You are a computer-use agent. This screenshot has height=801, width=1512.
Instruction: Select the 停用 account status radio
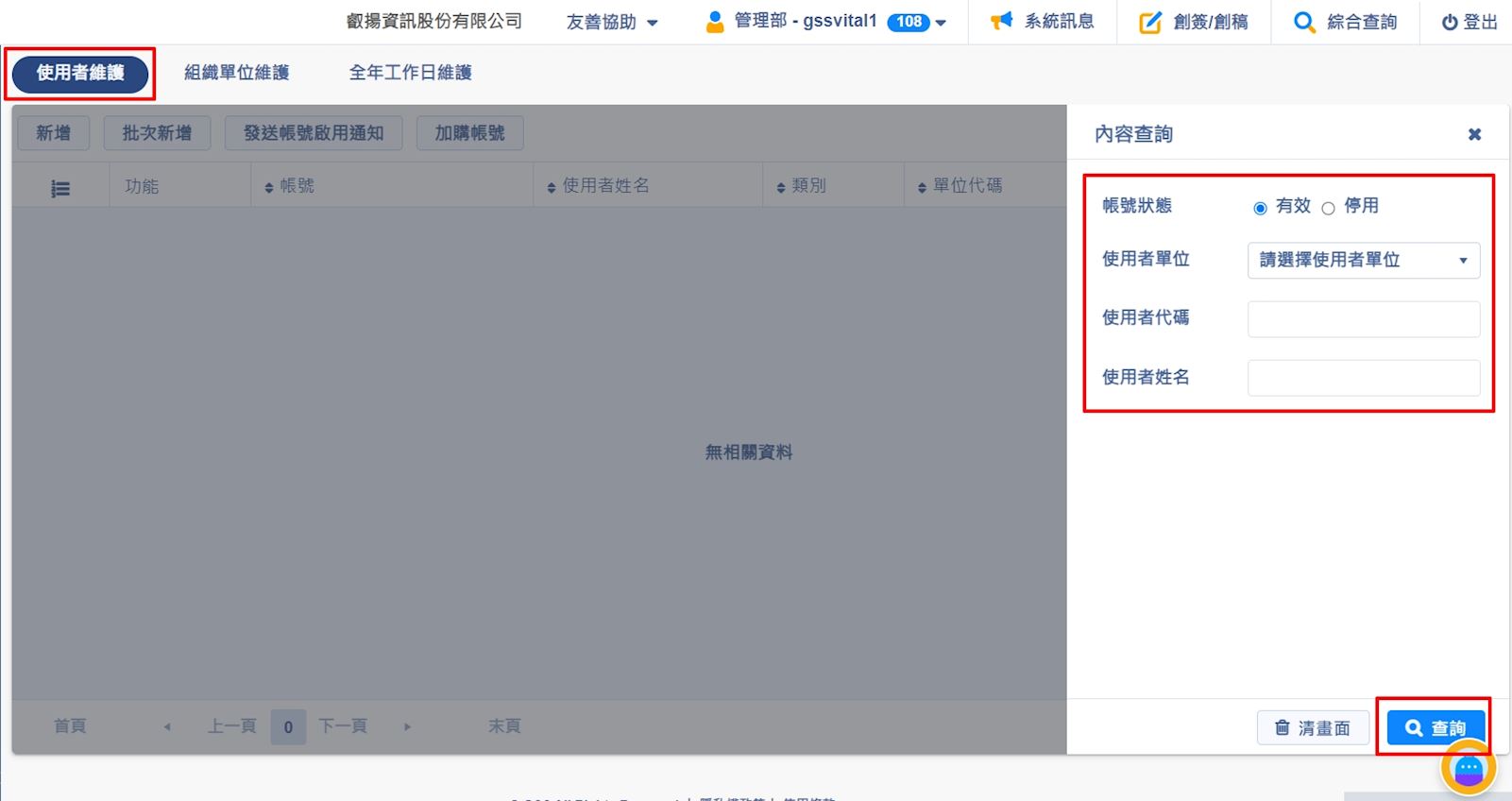click(1328, 208)
